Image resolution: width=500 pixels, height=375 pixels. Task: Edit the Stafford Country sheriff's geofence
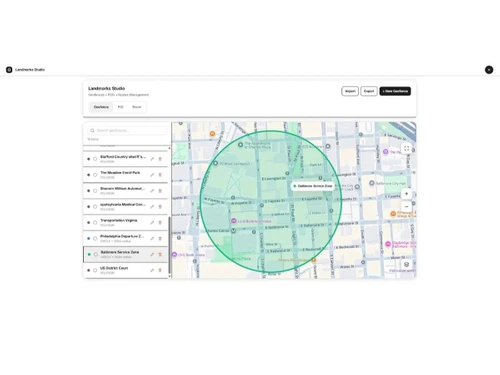152,159
